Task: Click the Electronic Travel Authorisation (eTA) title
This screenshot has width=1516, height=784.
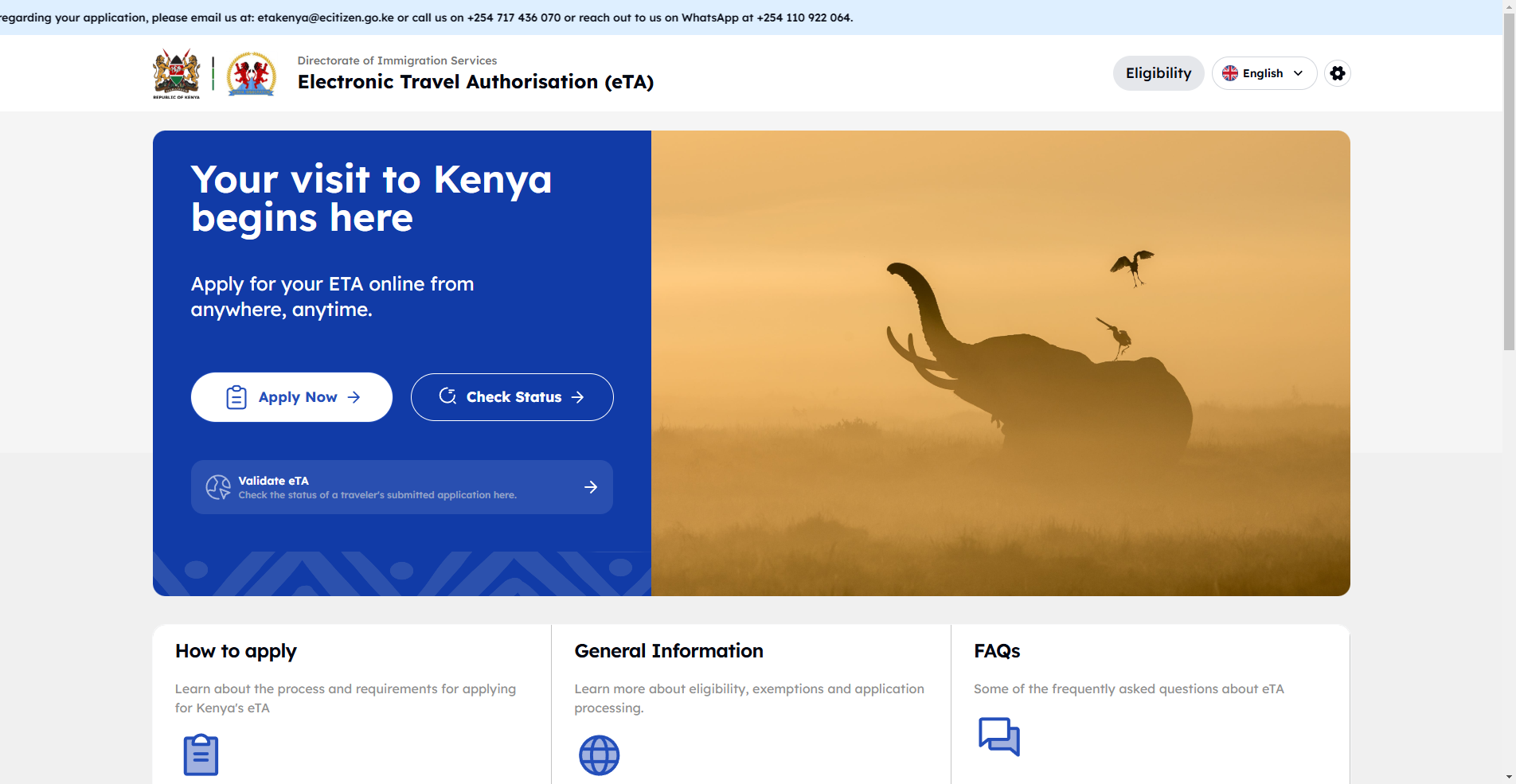Action: [475, 82]
